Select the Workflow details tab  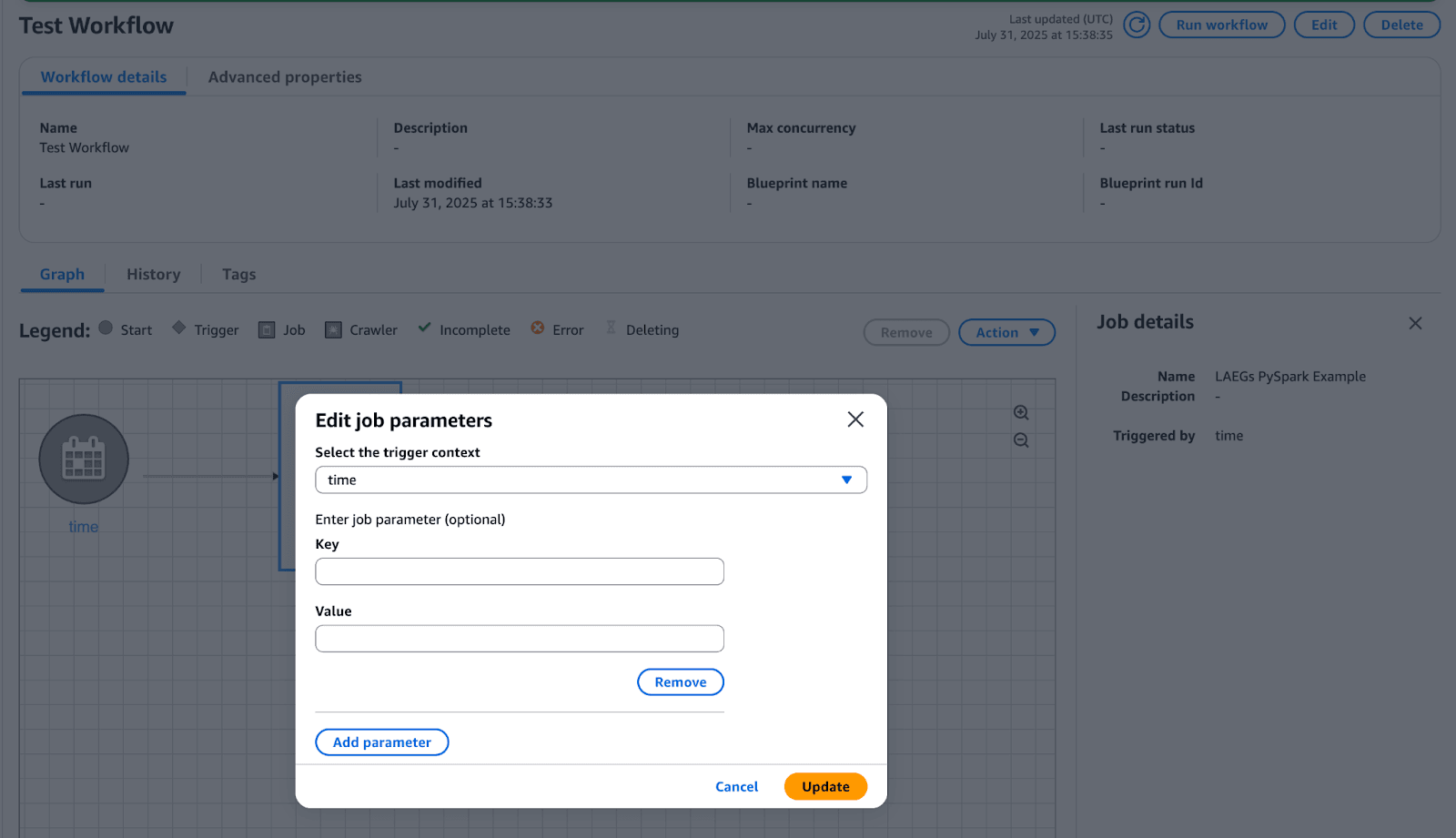pyautogui.click(x=104, y=77)
